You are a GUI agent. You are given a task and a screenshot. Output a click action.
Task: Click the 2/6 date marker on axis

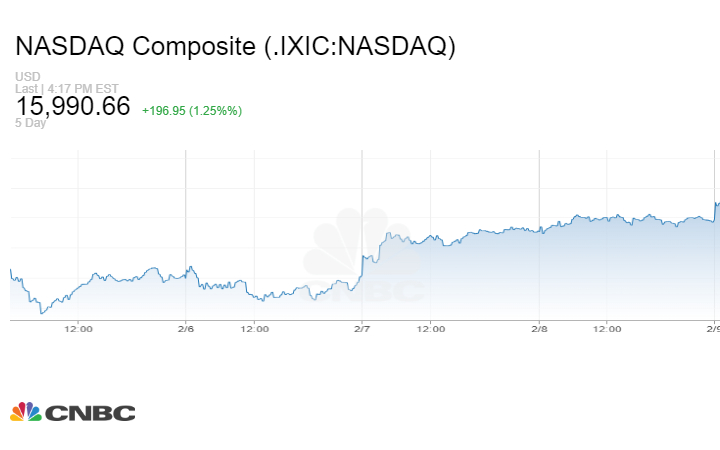pyautogui.click(x=186, y=328)
